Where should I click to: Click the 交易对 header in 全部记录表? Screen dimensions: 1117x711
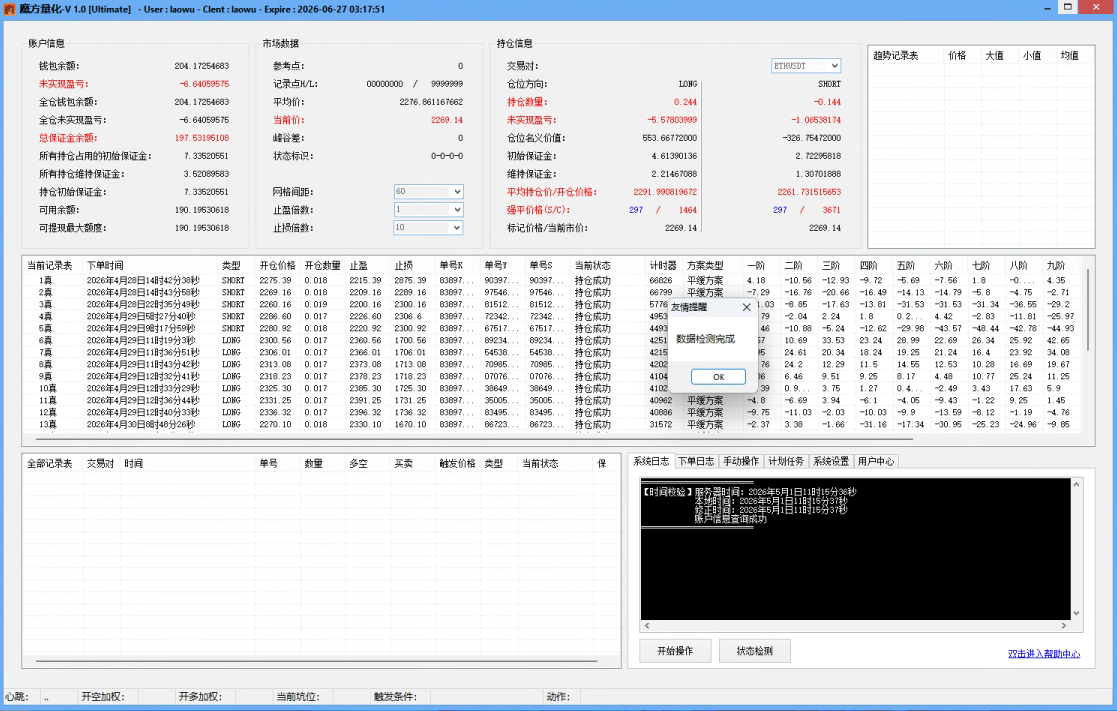point(100,463)
